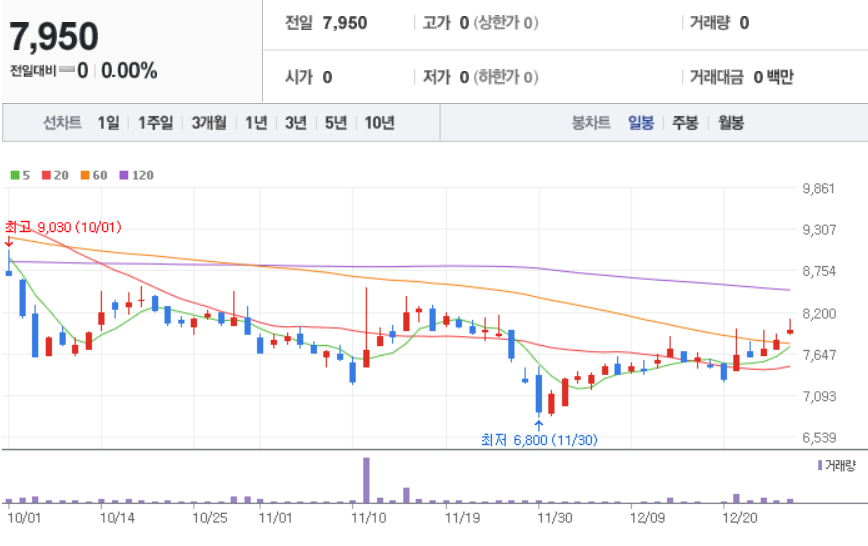
Task: Click the 11/01 date axis label
Action: click(276, 518)
